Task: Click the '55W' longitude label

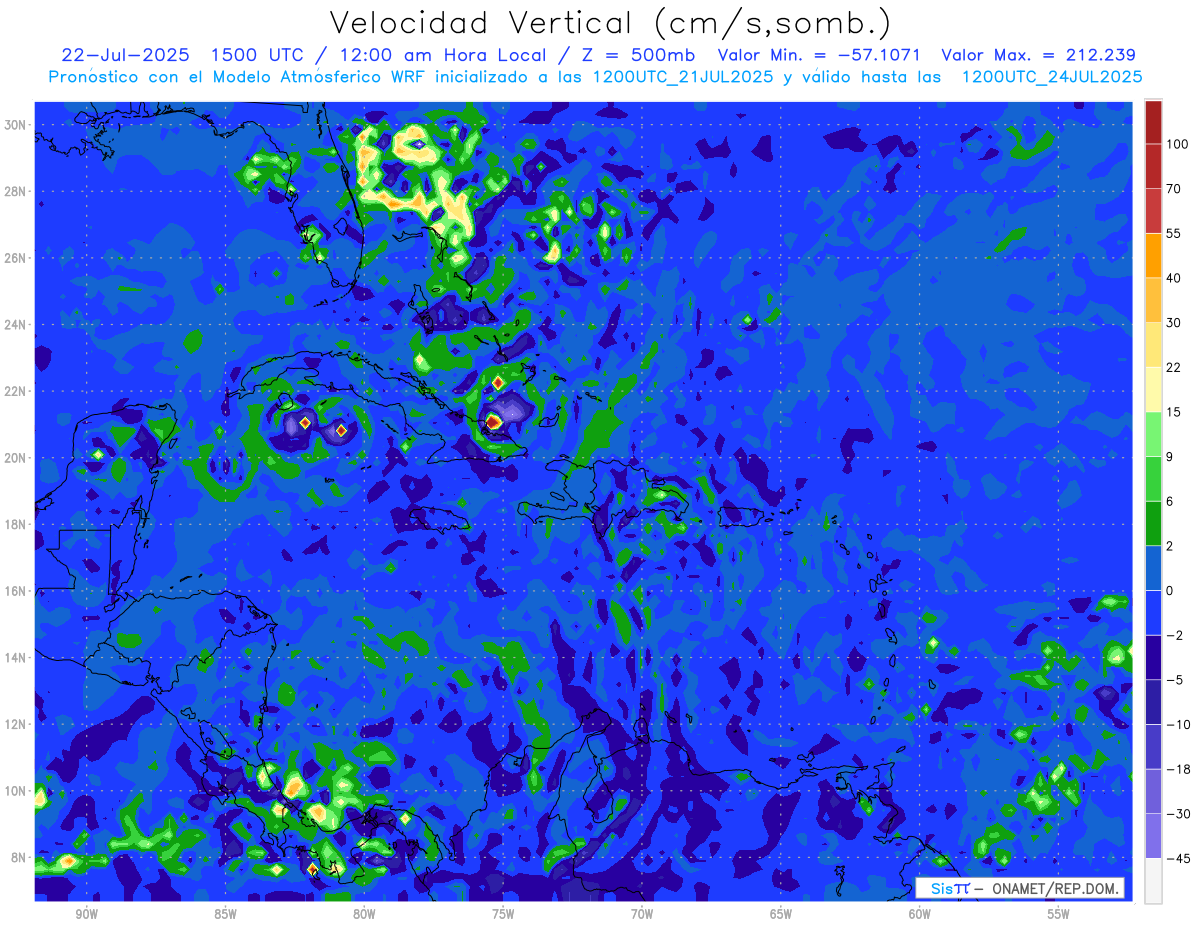Action: pyautogui.click(x=1059, y=915)
